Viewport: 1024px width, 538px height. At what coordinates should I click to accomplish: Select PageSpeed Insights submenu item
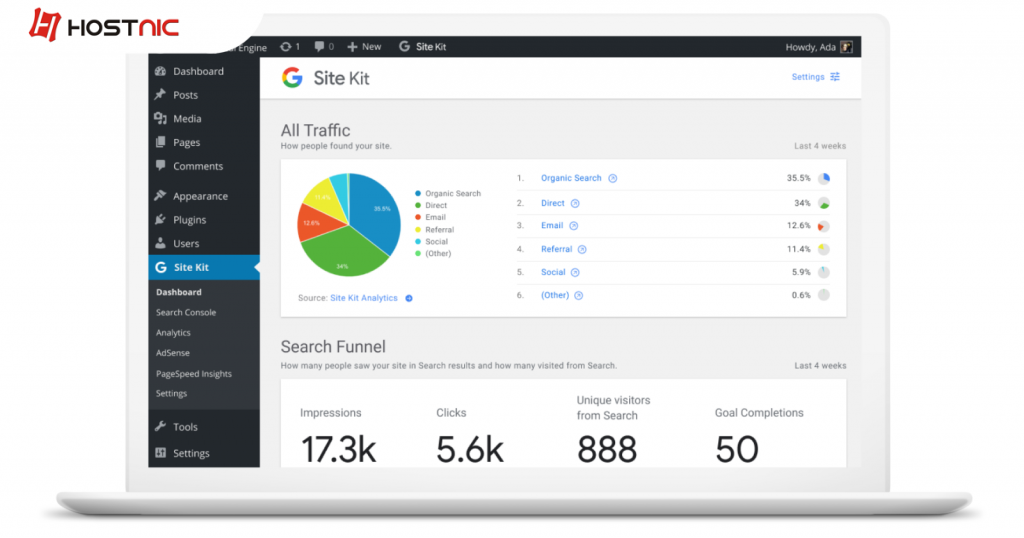[x=193, y=373]
